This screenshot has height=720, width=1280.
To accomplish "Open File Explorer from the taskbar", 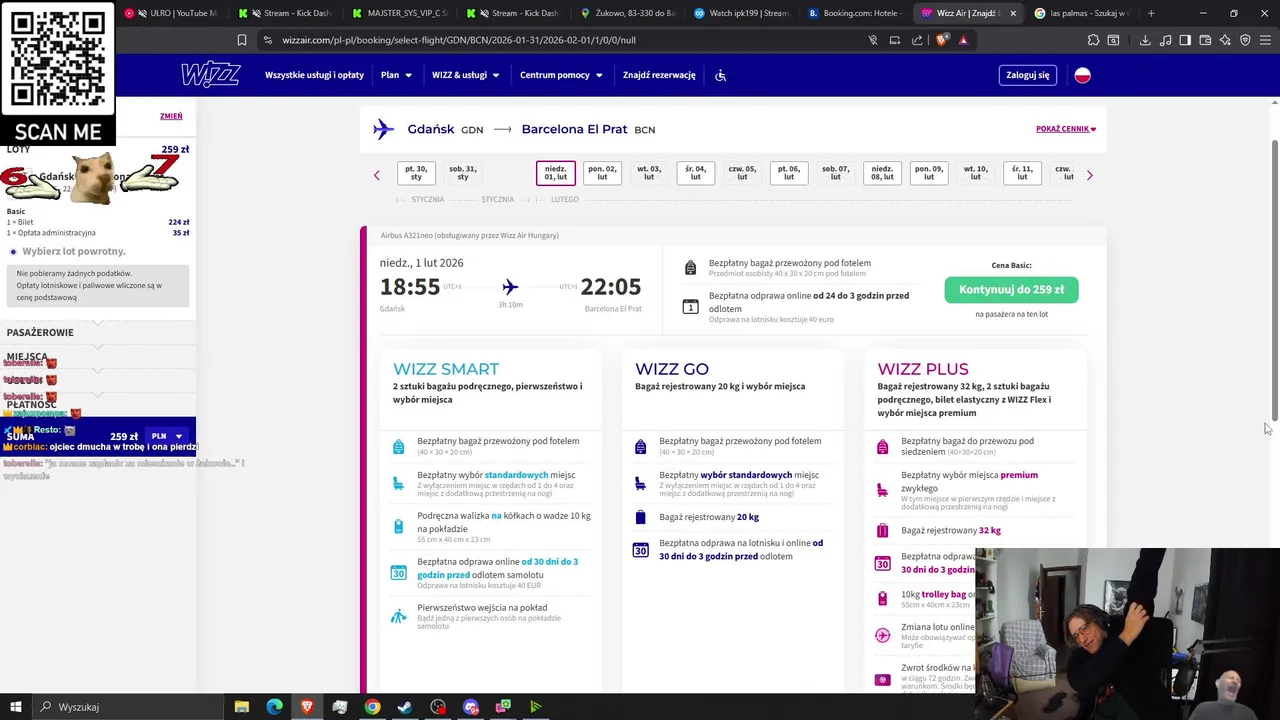I will (x=241, y=707).
